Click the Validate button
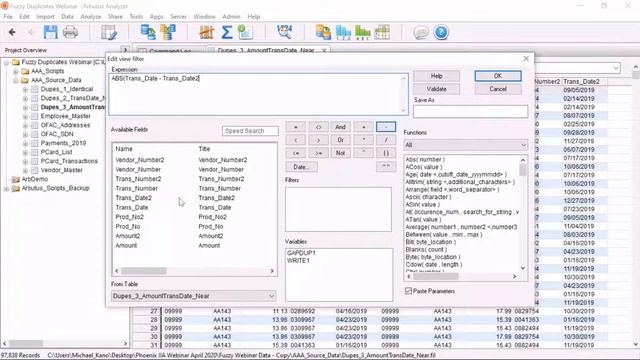 pos(436,89)
